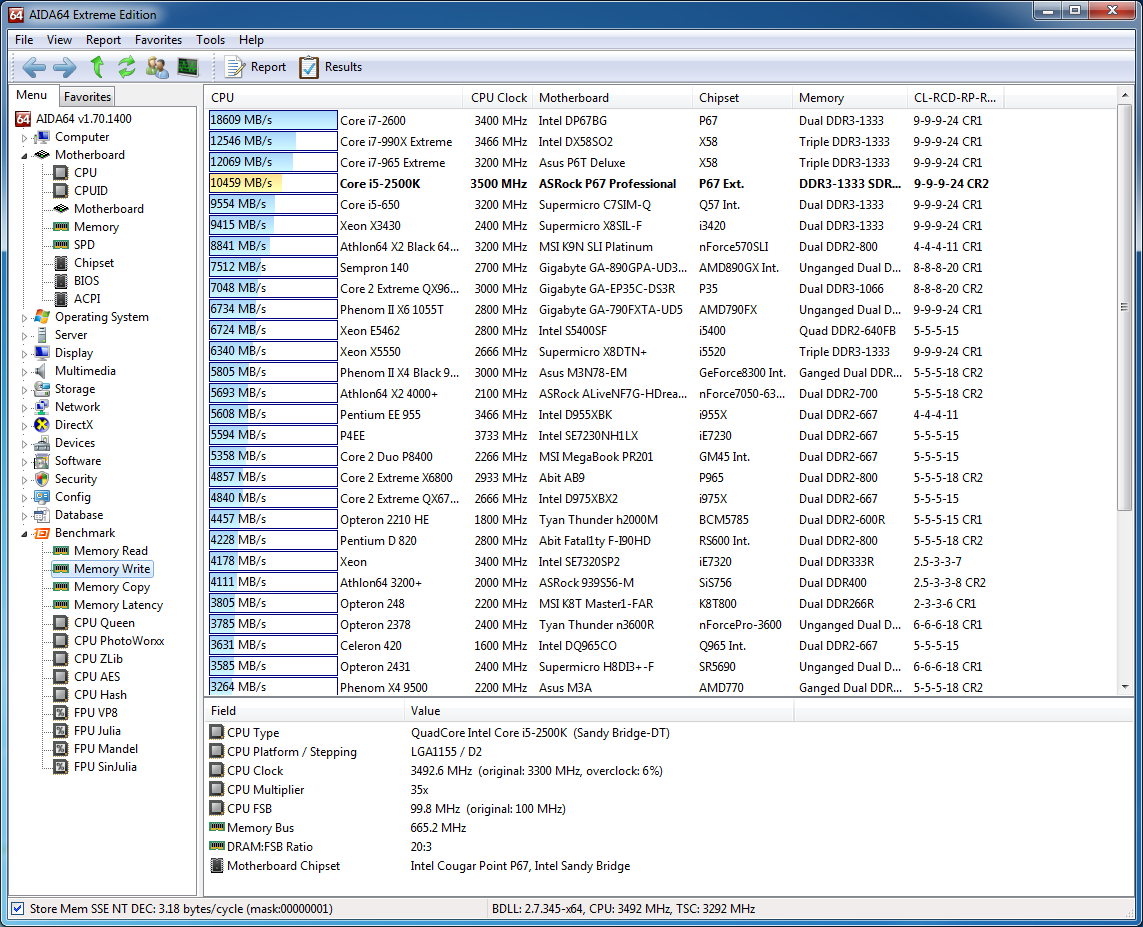Click the Forward arrow in toolbar

click(64, 67)
